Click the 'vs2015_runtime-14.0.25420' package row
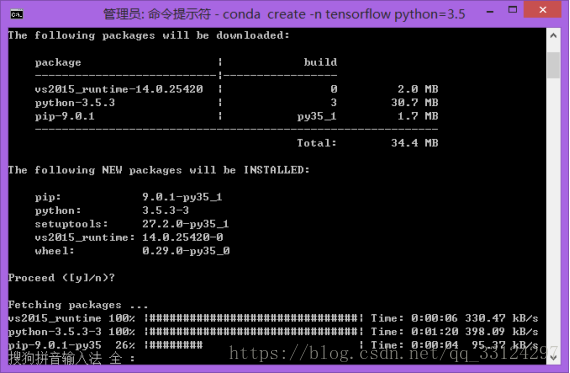Image resolution: width=570 pixels, height=373 pixels. tap(237, 89)
